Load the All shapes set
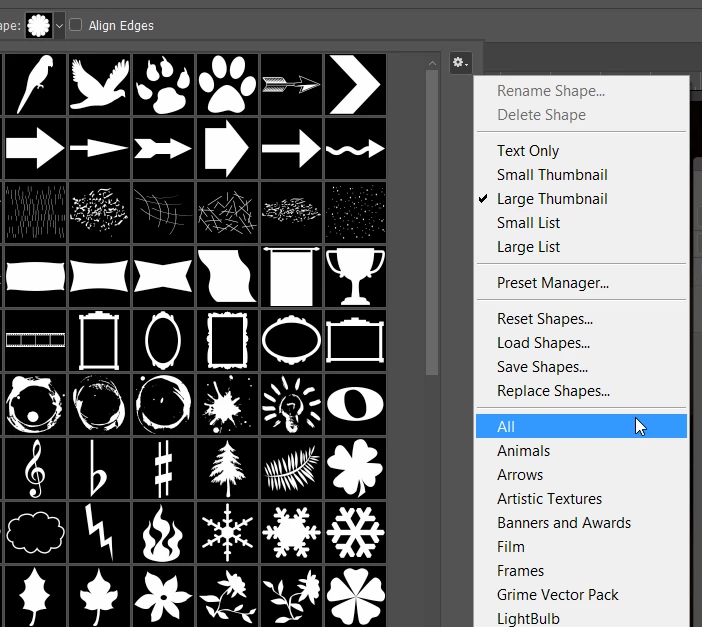Screen dimensions: 702x627 [x=581, y=426]
